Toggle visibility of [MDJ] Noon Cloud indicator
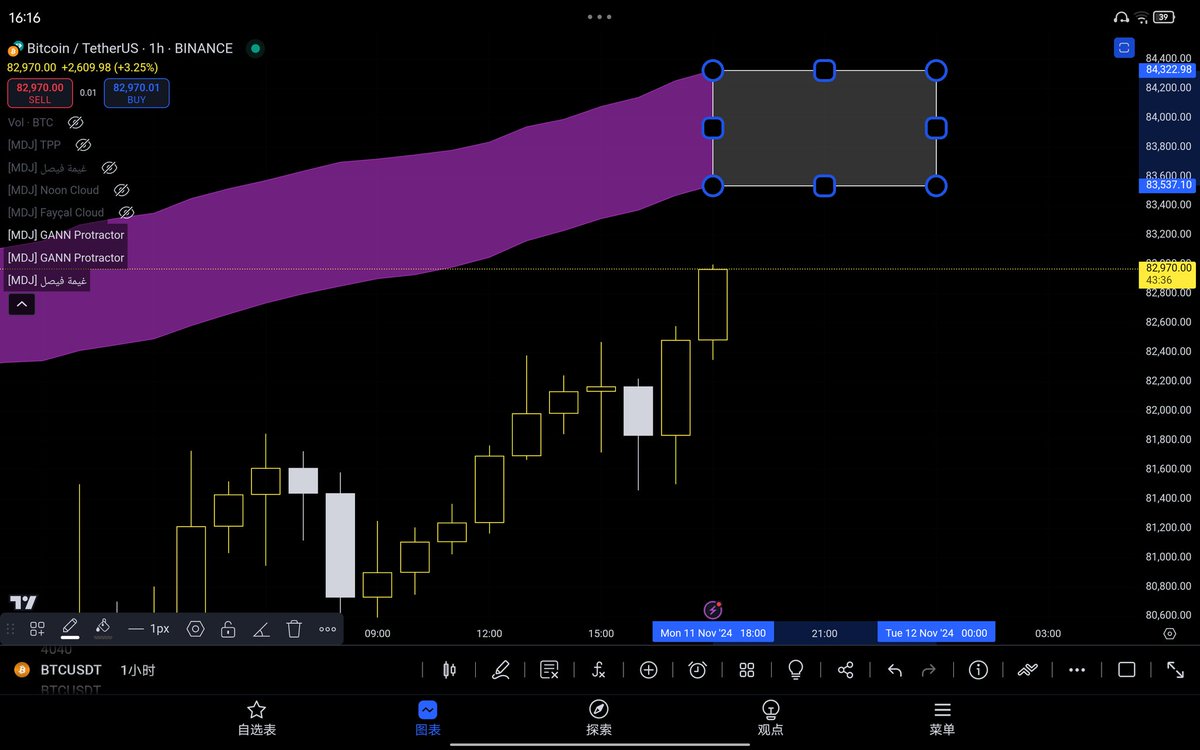The image size is (1200, 750). pos(121,190)
